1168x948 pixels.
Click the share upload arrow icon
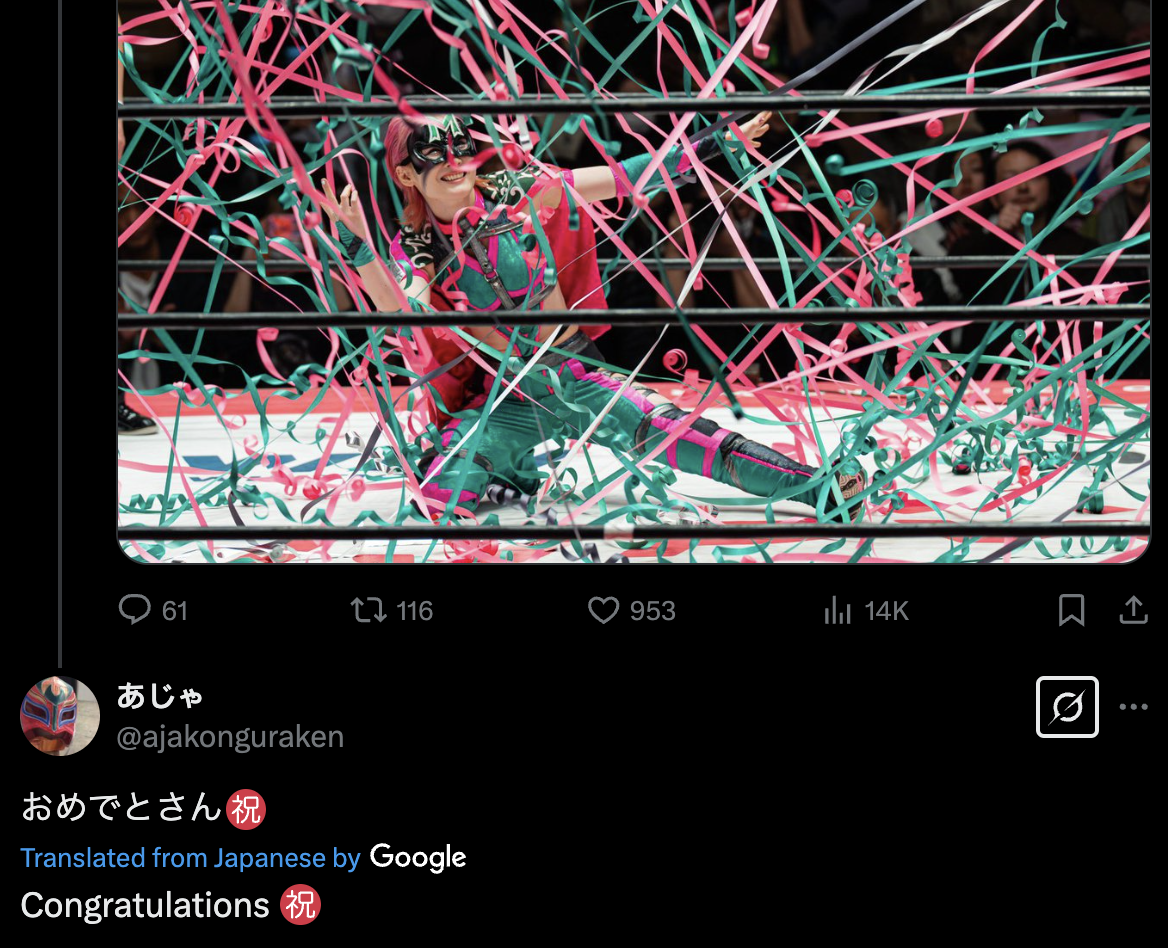point(1133,610)
